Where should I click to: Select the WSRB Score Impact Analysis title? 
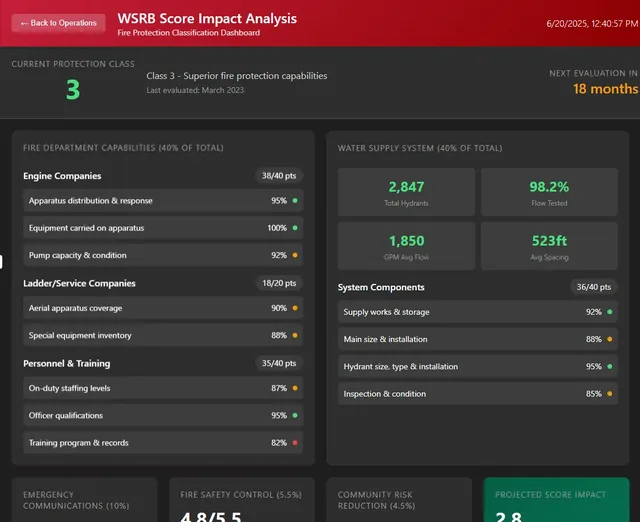[207, 18]
